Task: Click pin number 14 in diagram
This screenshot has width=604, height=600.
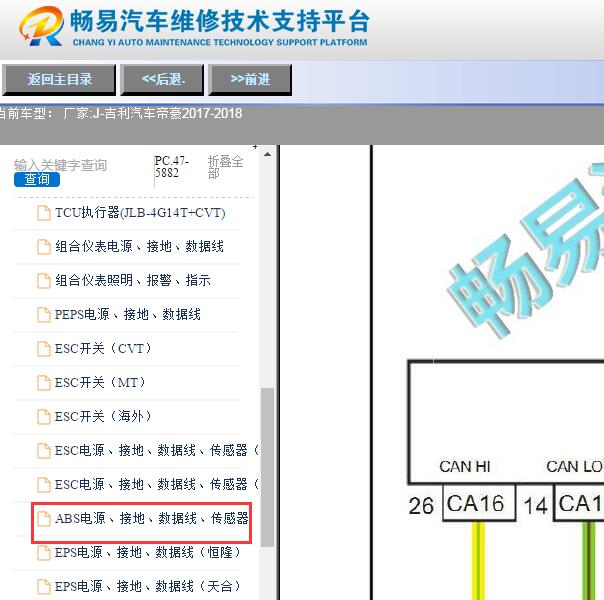Action: coord(535,505)
